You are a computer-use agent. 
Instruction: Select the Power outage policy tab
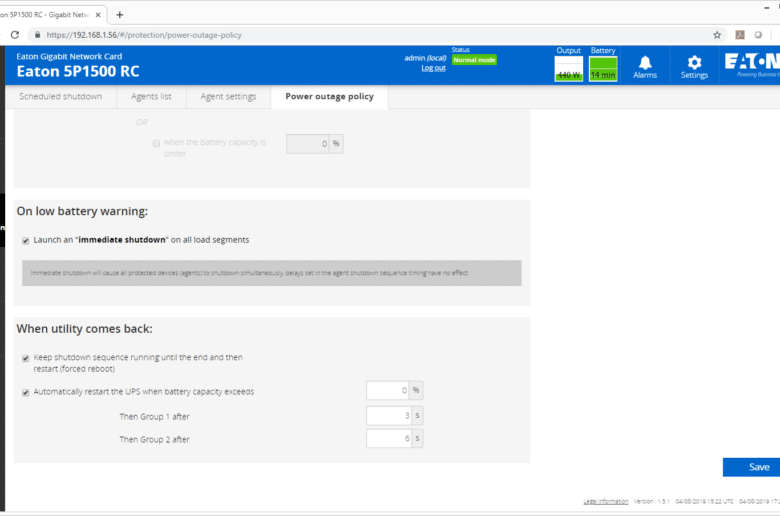click(x=329, y=97)
